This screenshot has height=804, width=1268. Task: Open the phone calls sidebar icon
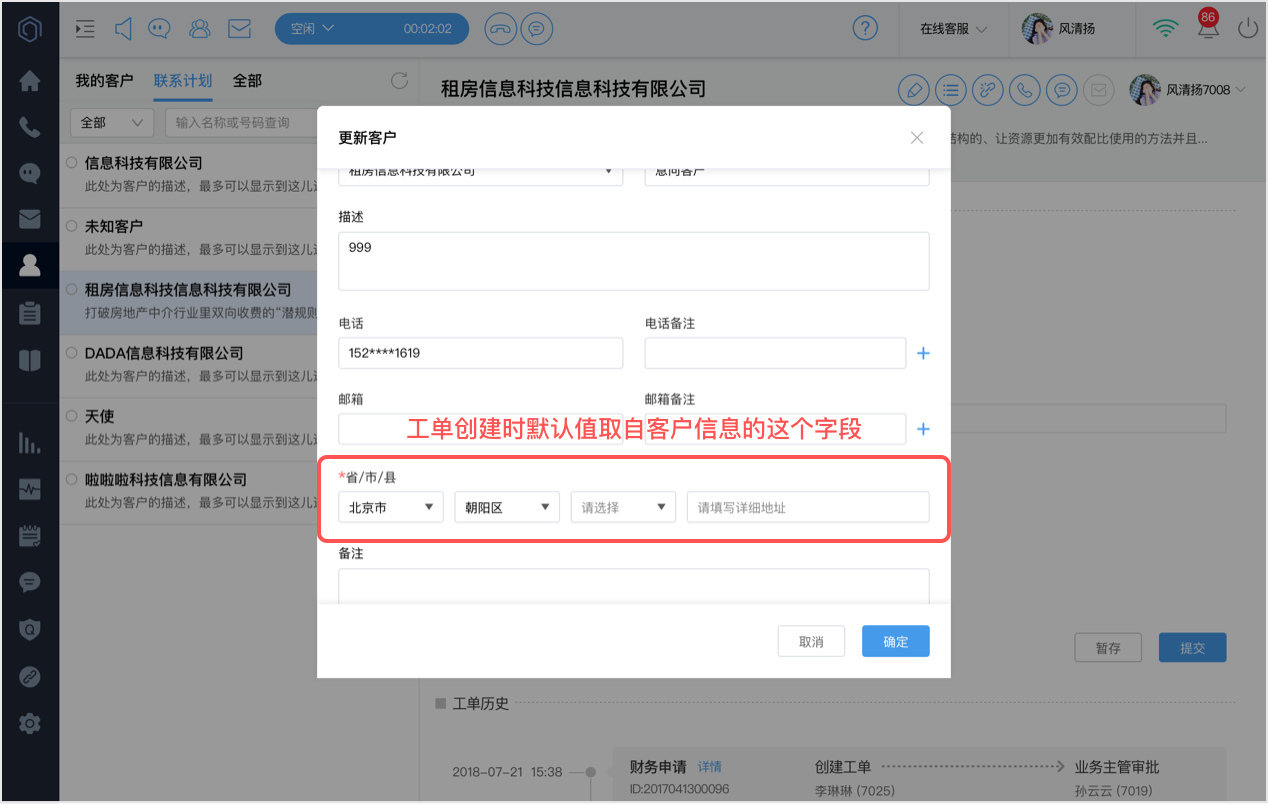pyautogui.click(x=30, y=127)
